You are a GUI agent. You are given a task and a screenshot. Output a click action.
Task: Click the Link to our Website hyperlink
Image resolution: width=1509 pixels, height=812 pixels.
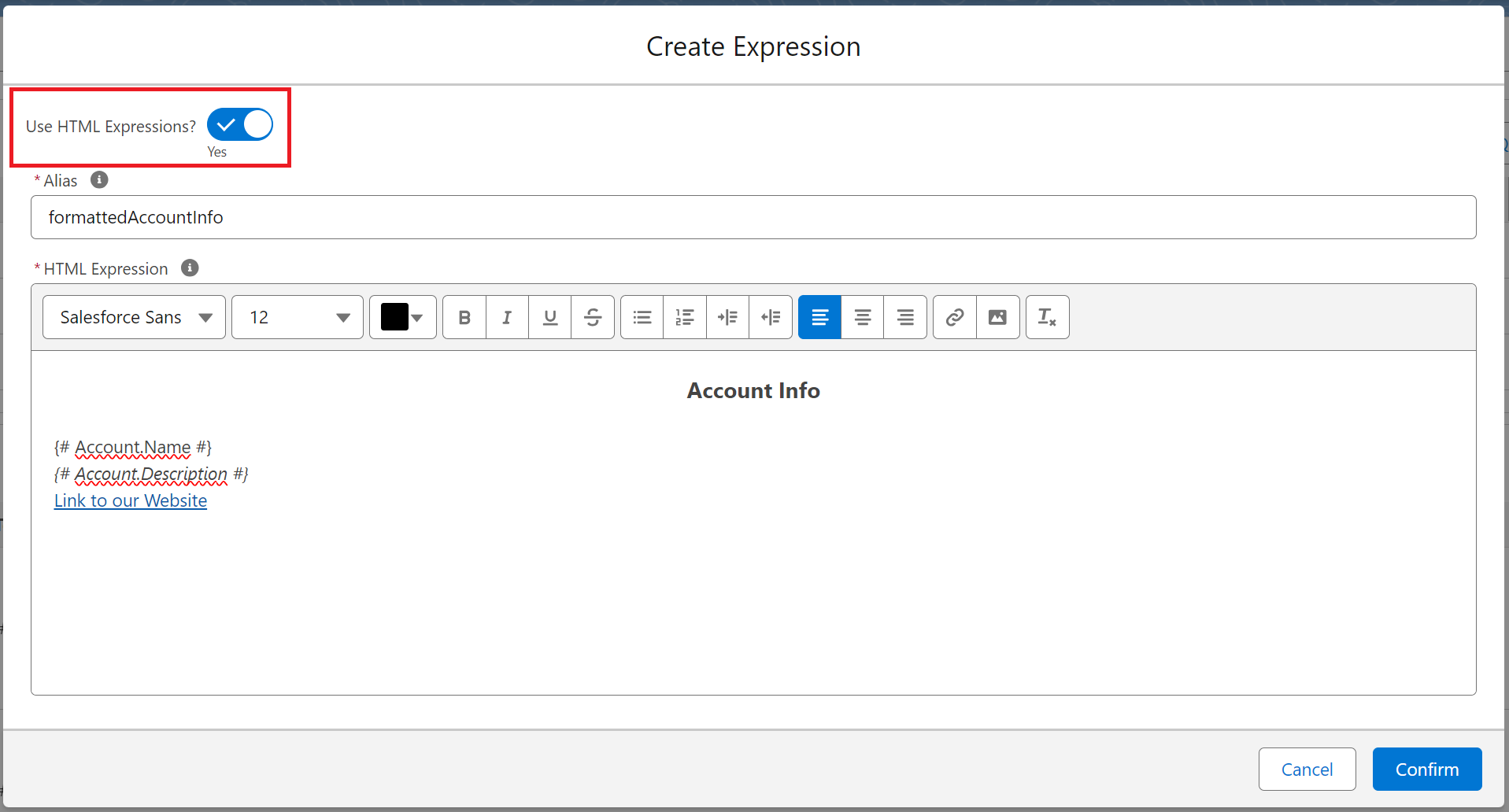click(x=131, y=501)
